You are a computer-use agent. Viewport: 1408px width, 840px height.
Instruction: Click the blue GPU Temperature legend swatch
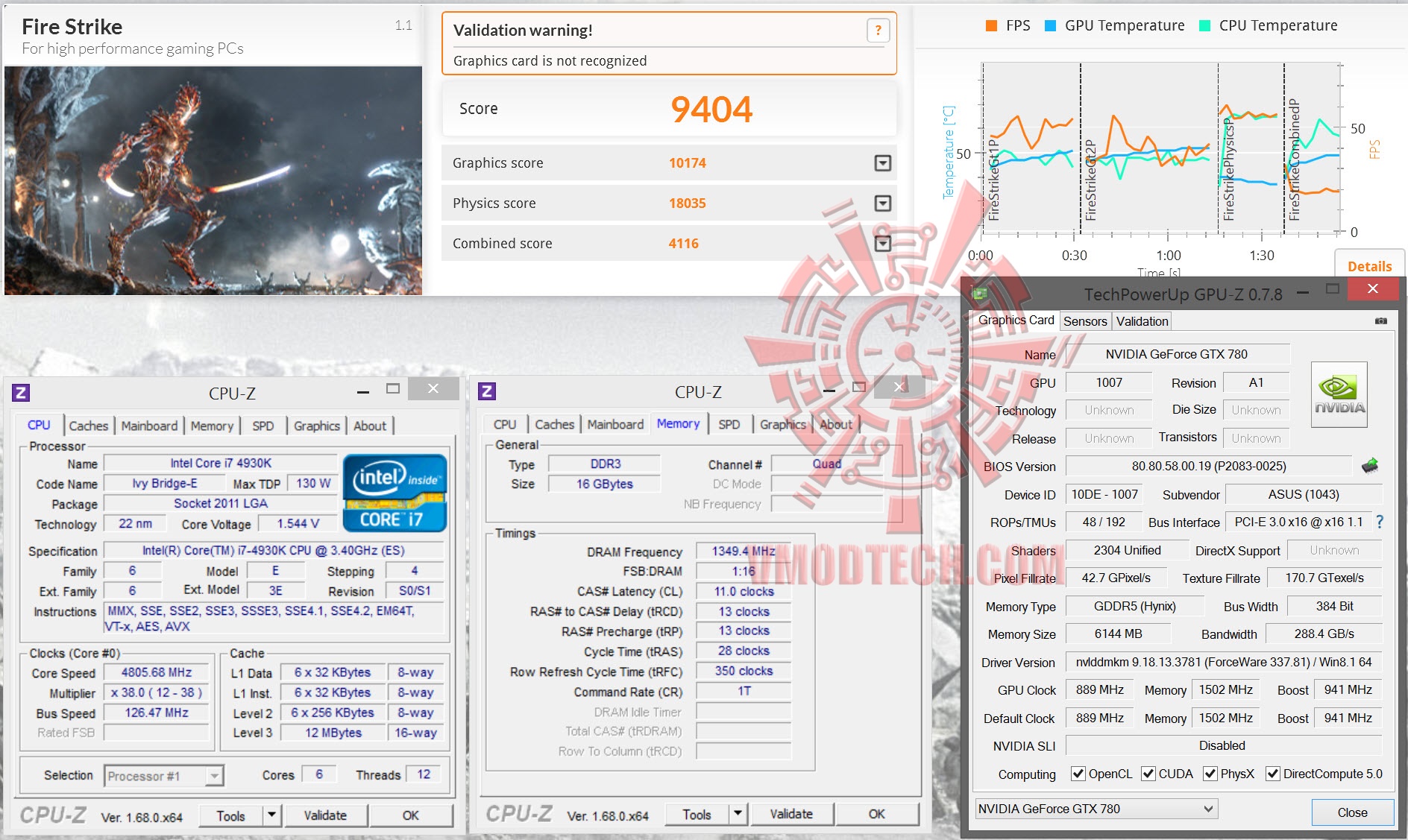pyautogui.click(x=1050, y=25)
